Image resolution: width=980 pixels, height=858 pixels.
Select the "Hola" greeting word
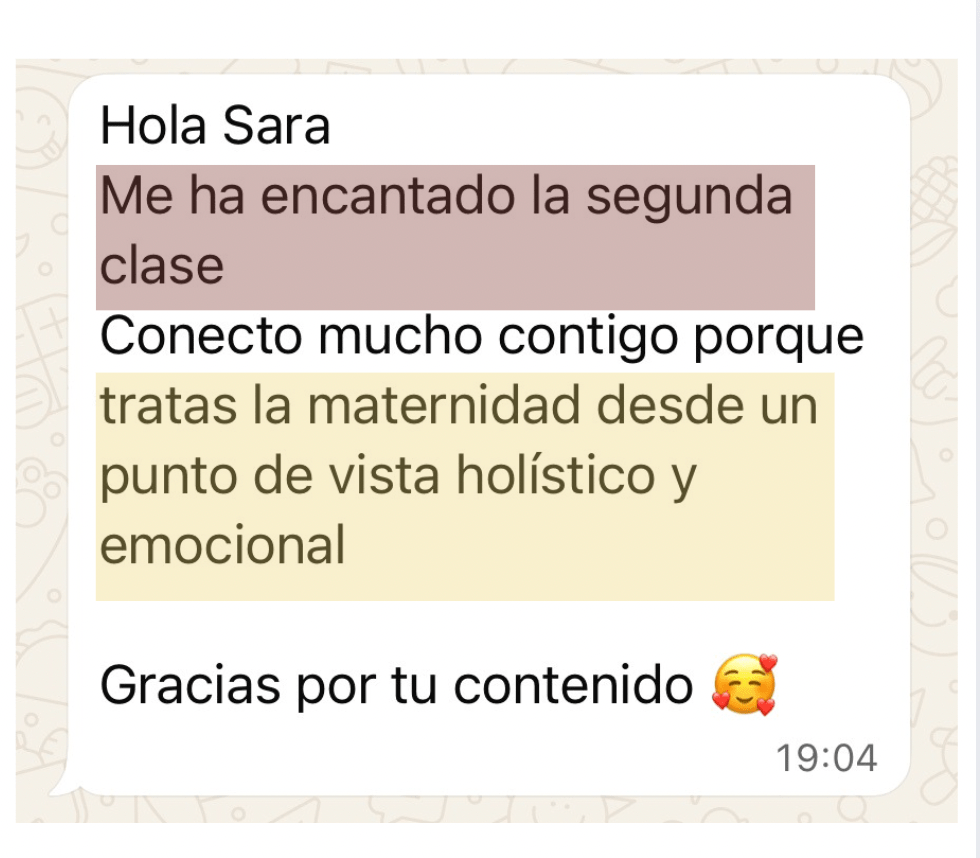[x=153, y=126]
